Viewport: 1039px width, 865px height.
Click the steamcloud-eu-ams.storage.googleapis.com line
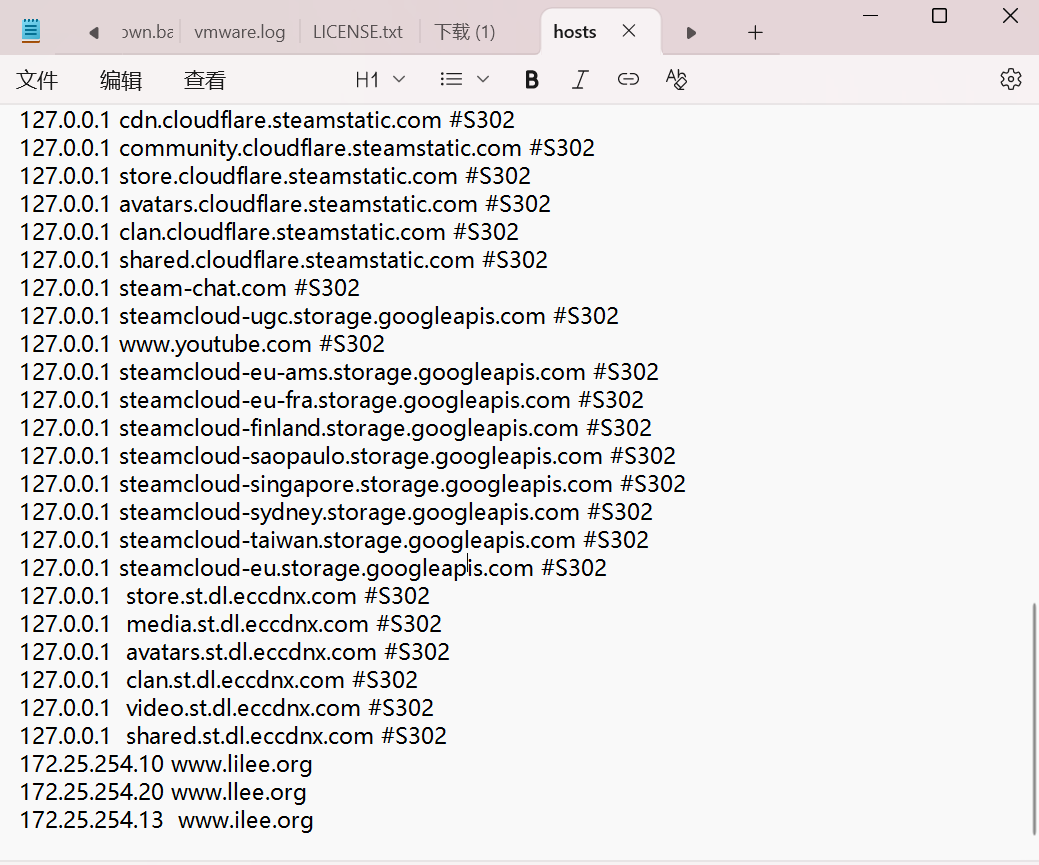[339, 372]
